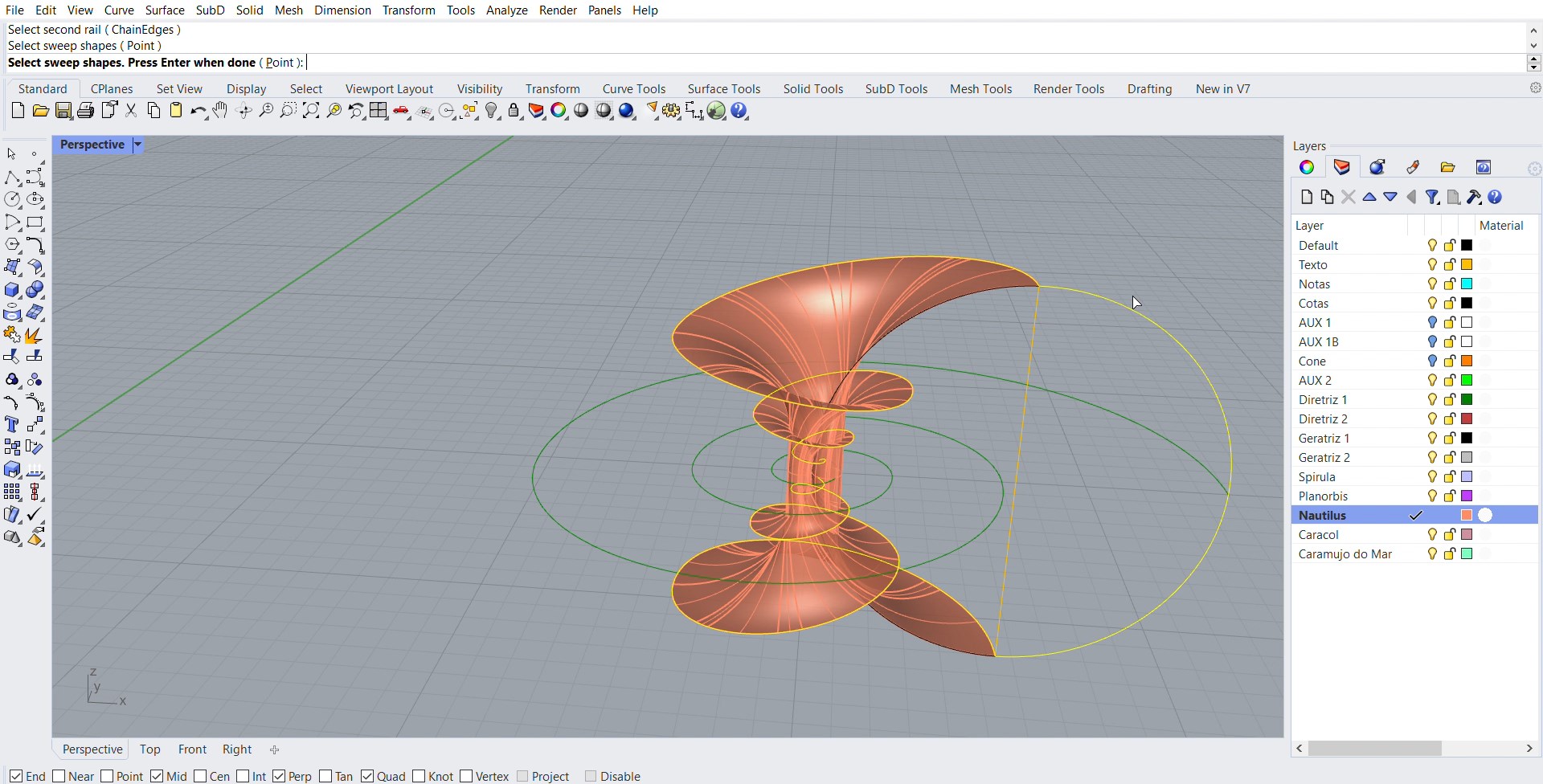
Task: Click the New Layer icon in Layers panel
Action: [x=1307, y=197]
